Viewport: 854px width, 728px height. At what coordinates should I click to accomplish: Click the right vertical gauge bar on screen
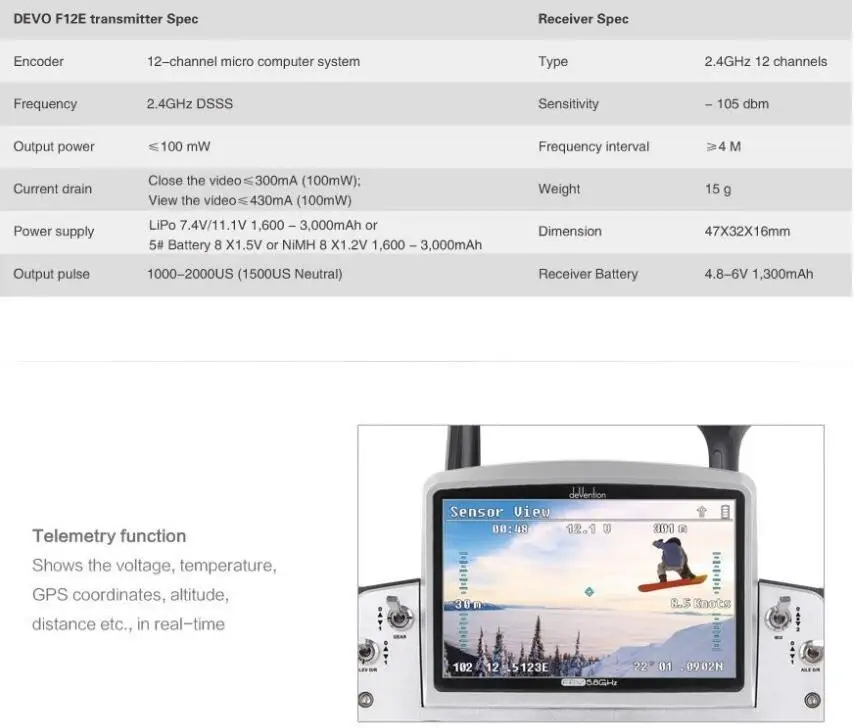pos(716,602)
